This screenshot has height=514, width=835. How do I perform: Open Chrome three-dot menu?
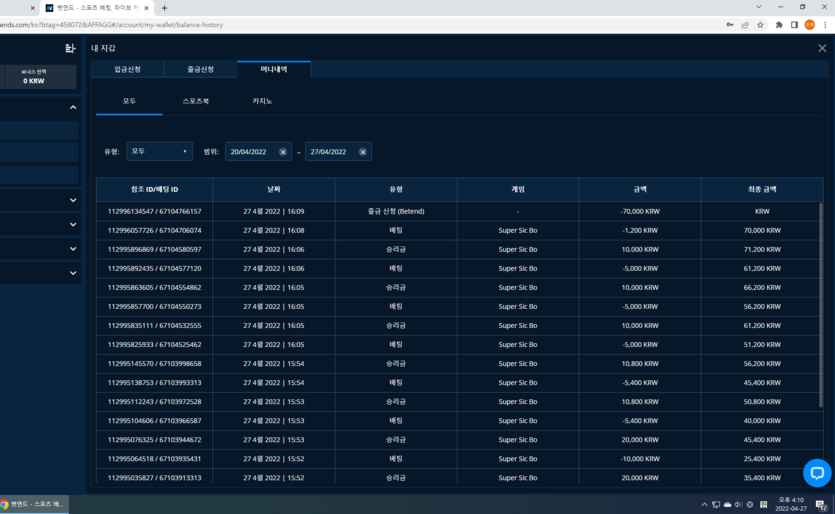point(825,25)
